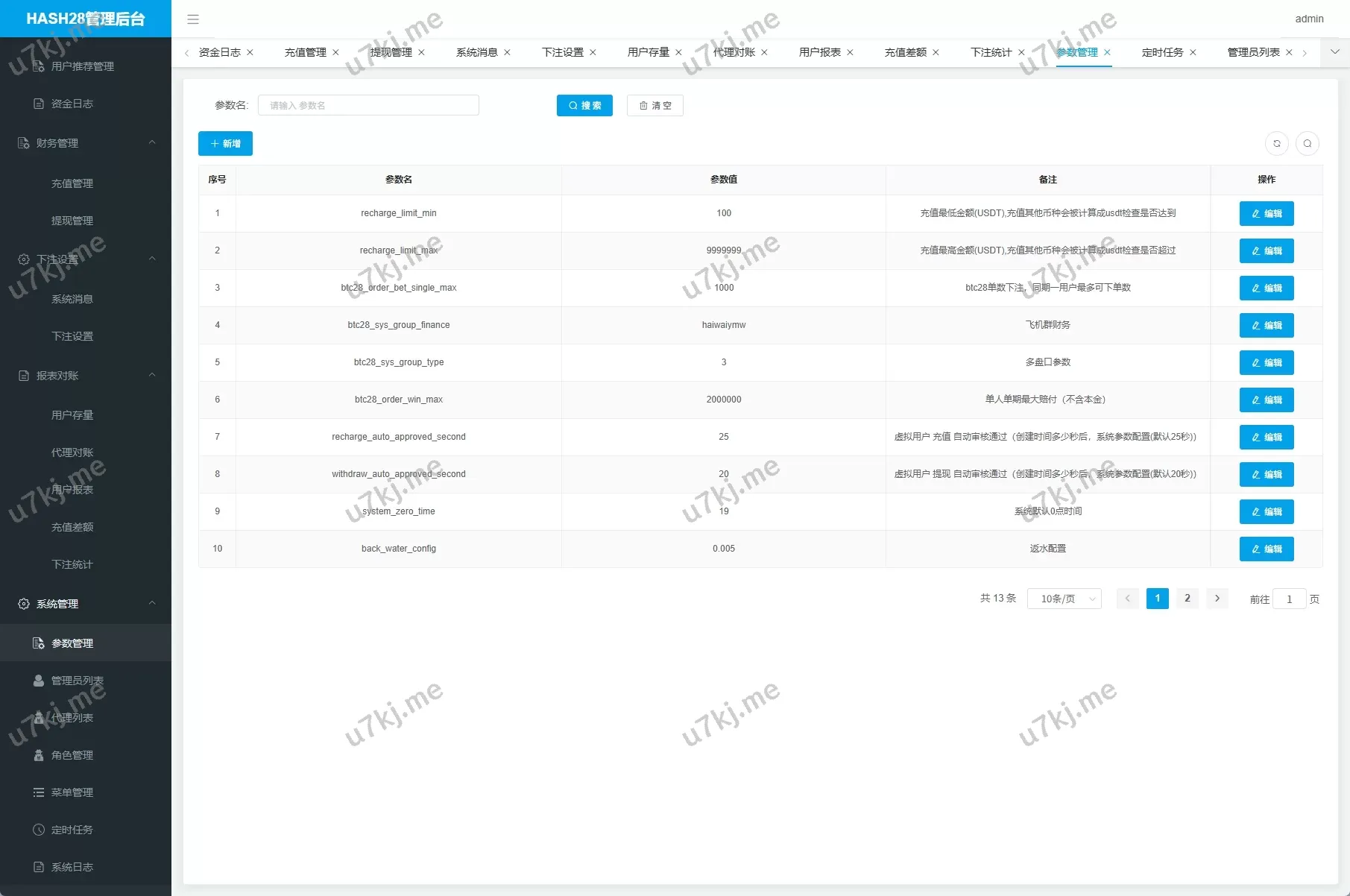Switch to the 下注设置 tab

tap(562, 52)
